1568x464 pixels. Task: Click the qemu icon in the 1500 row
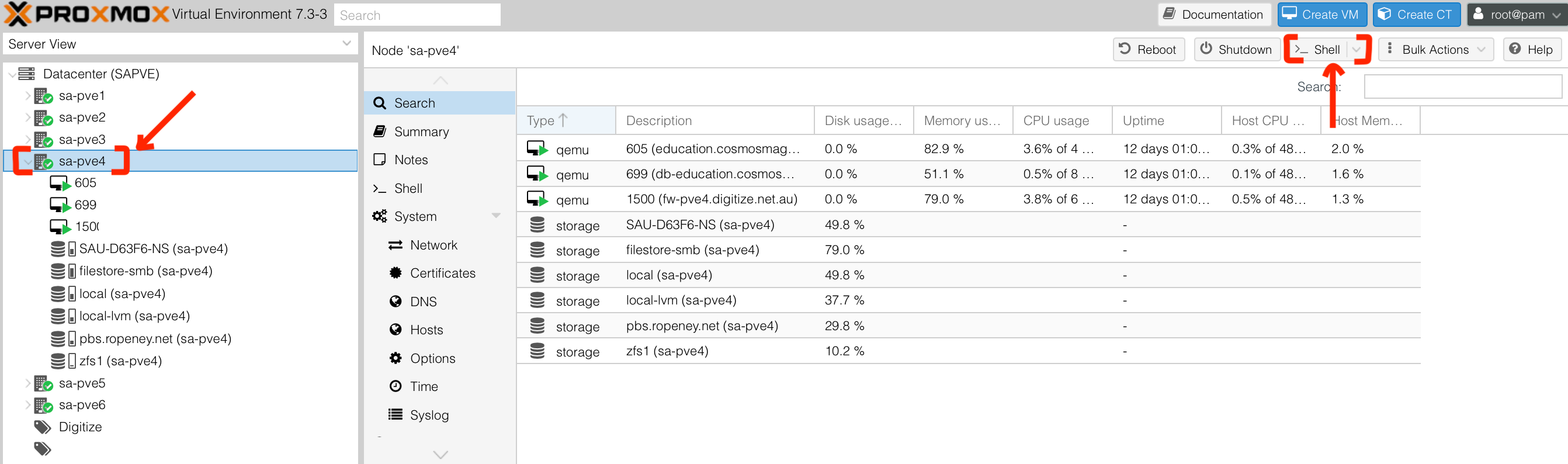coord(537,199)
